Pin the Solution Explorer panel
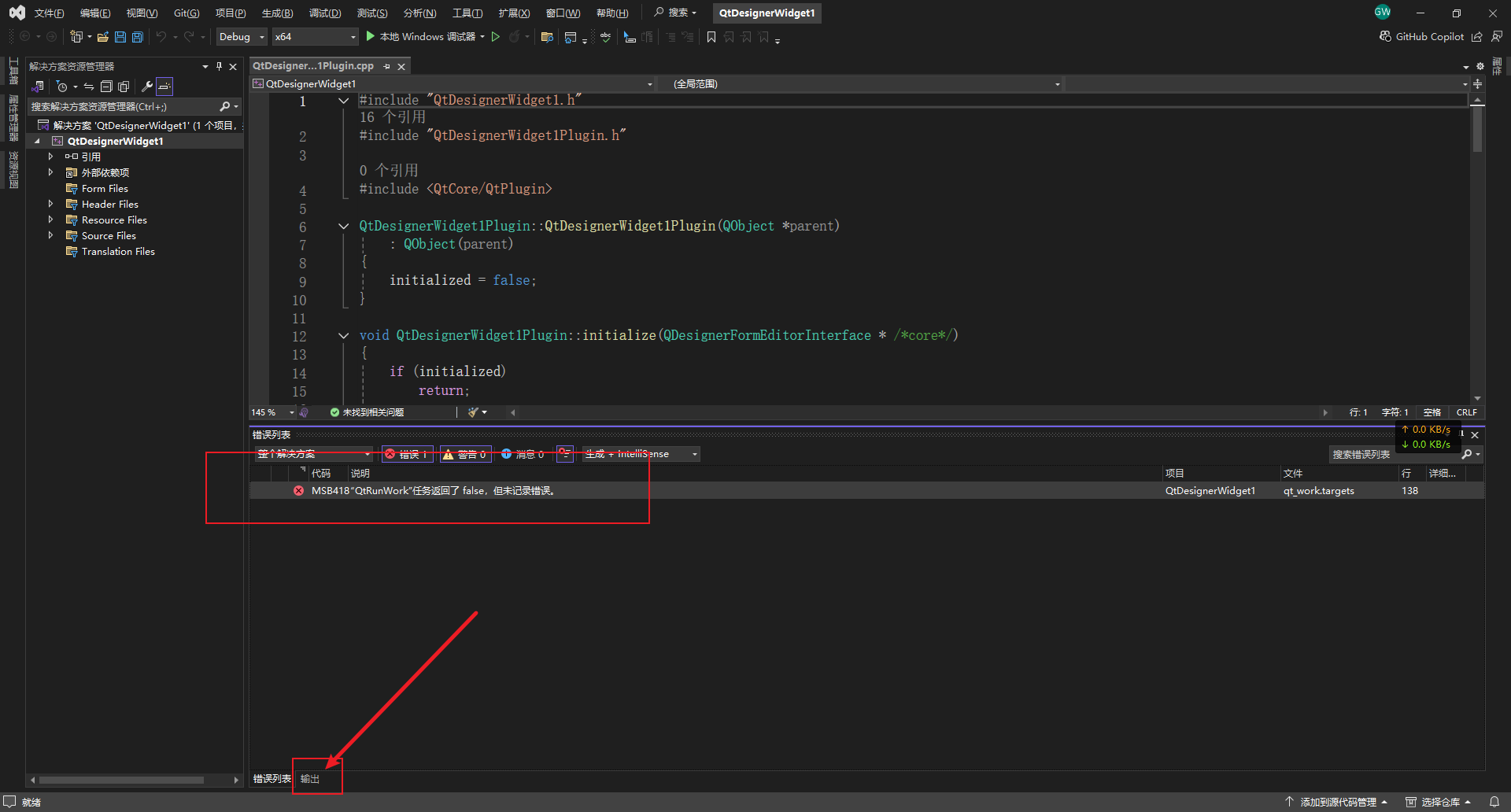 click(x=219, y=67)
